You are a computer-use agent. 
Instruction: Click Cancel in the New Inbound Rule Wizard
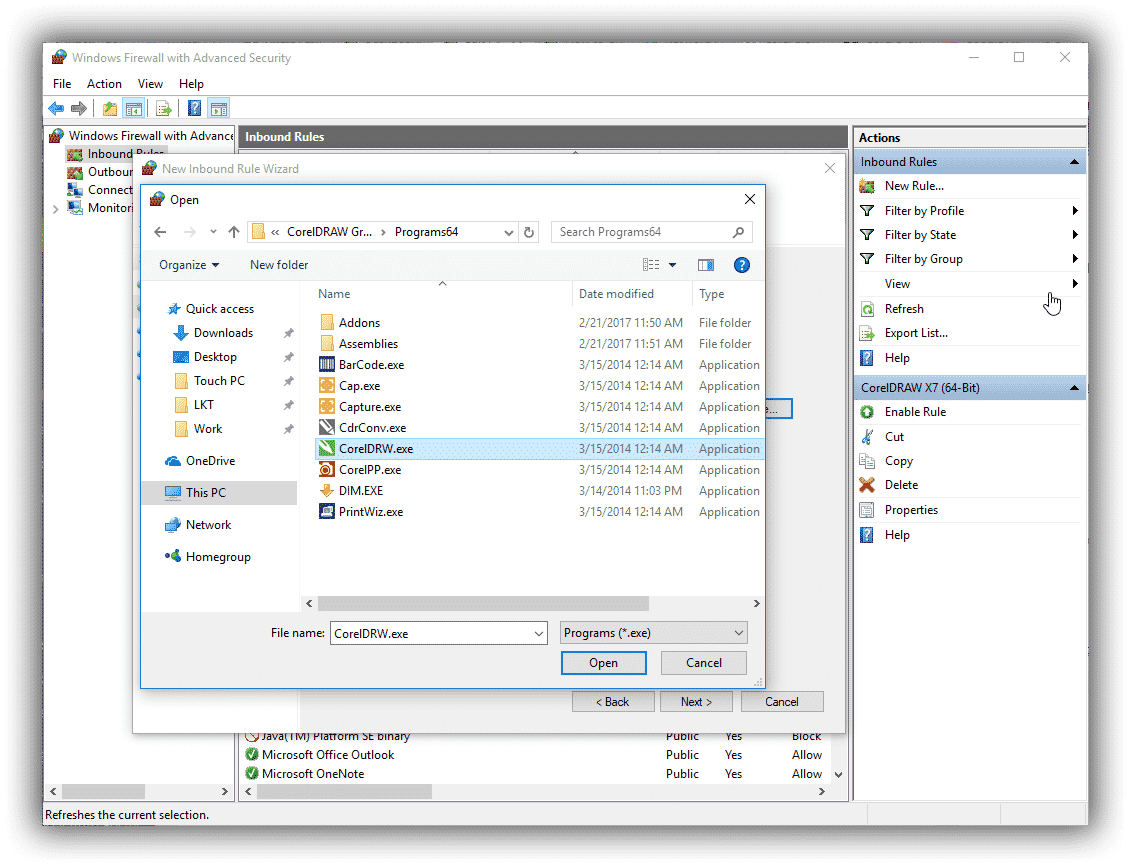click(782, 702)
